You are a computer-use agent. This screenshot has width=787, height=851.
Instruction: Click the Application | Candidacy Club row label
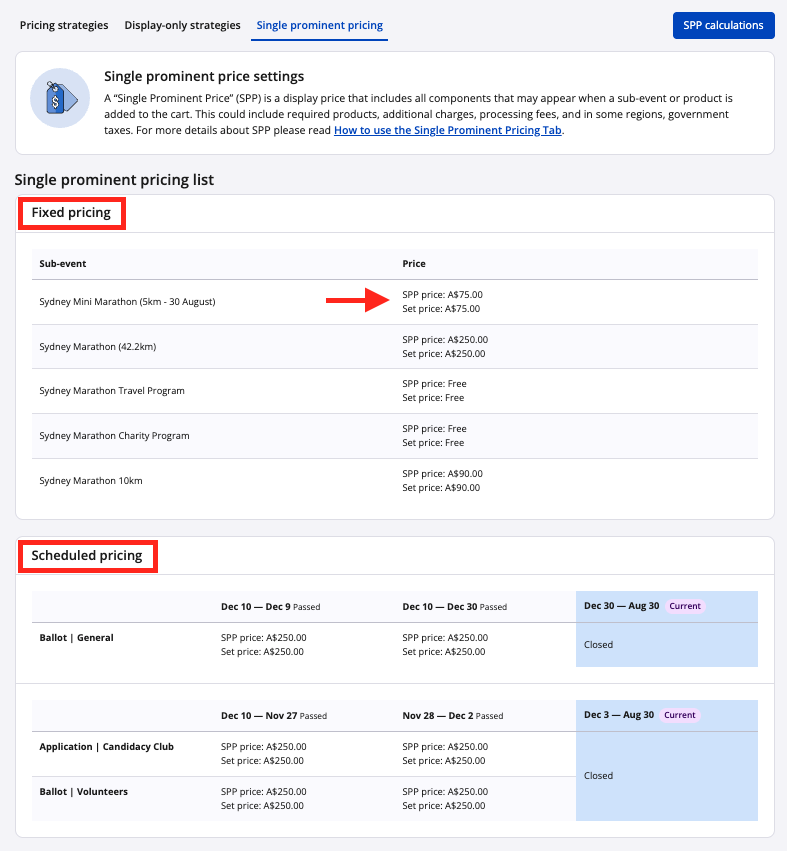(x=106, y=747)
